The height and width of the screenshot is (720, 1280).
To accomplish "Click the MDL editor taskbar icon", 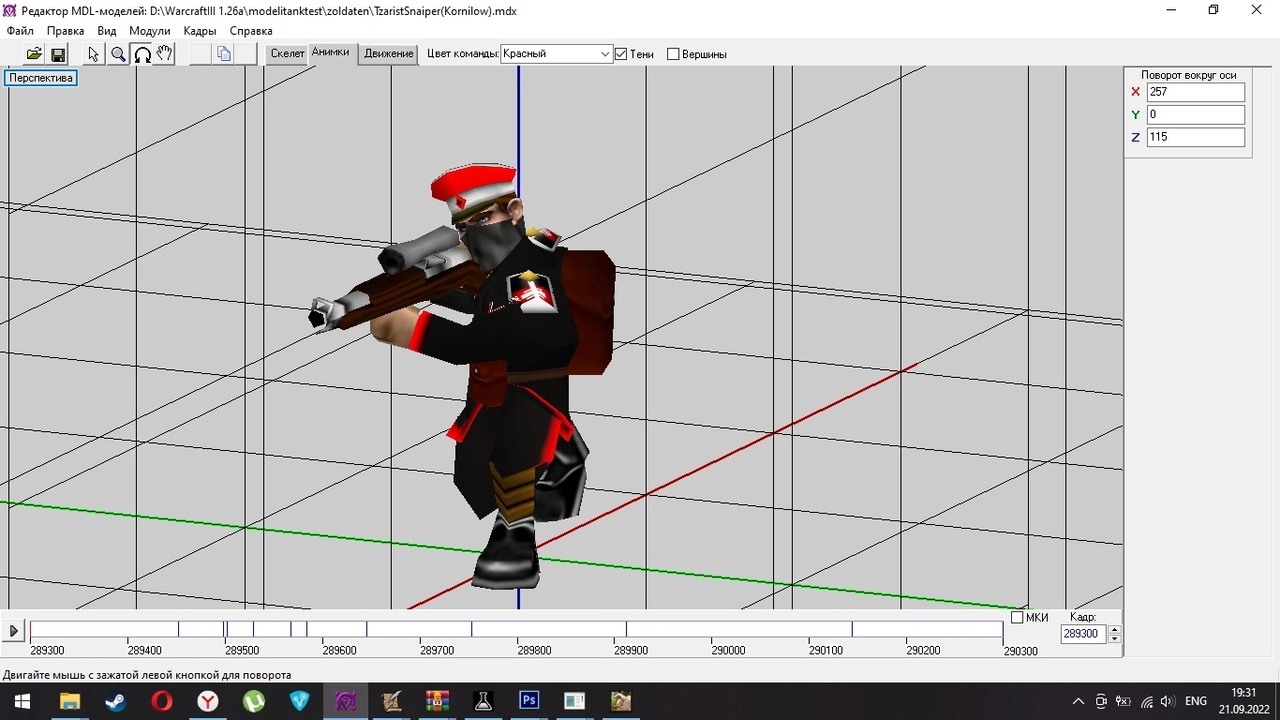I will (x=346, y=701).
